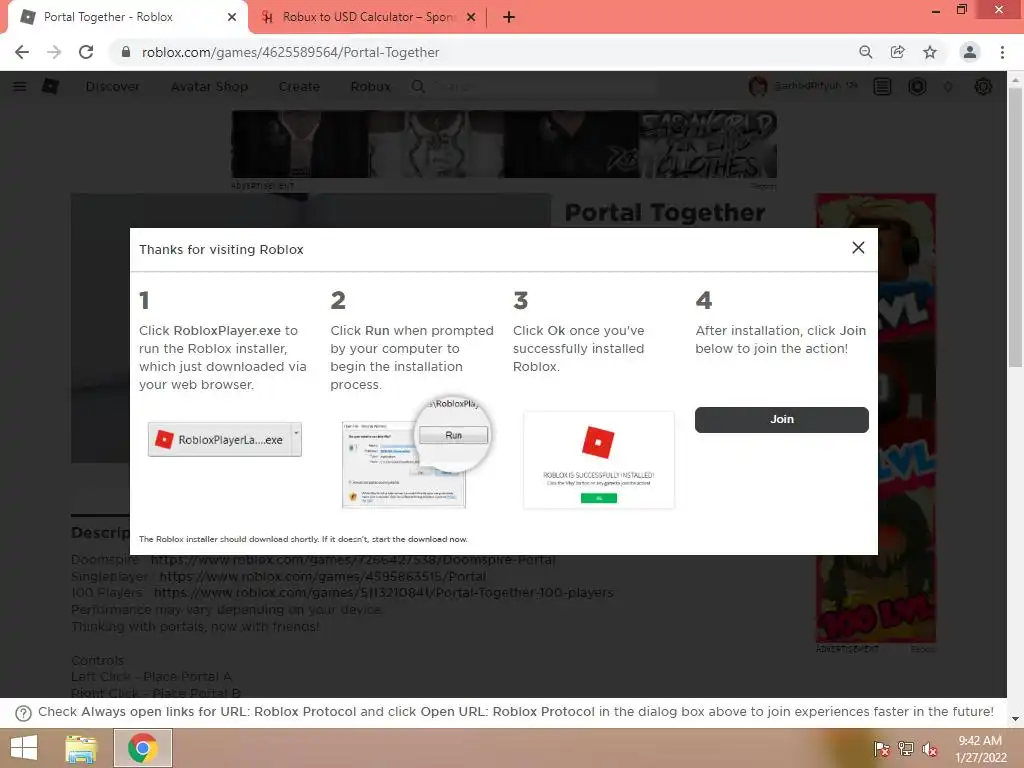Open the Create menu item

[299, 86]
